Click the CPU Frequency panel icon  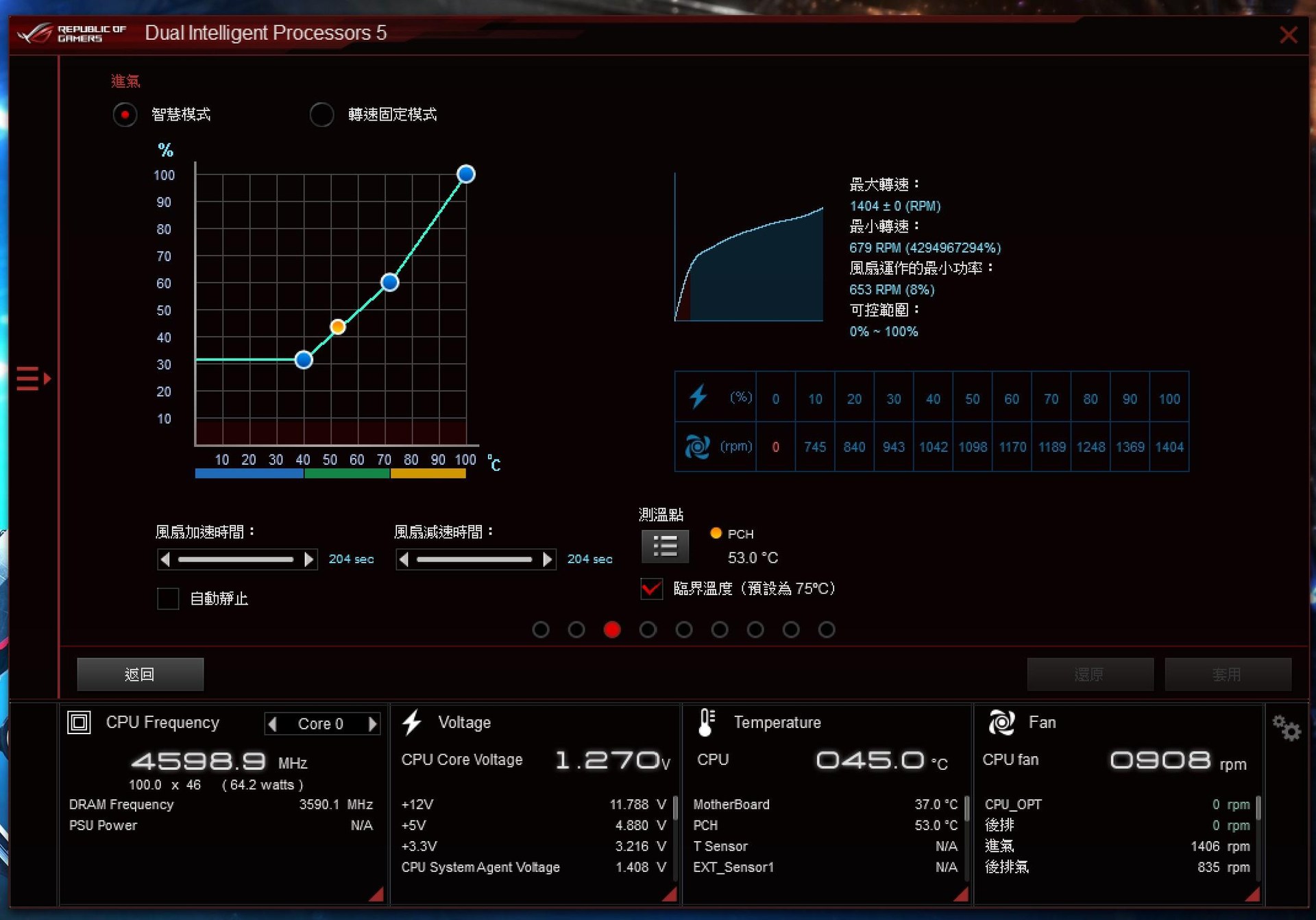pos(79,722)
